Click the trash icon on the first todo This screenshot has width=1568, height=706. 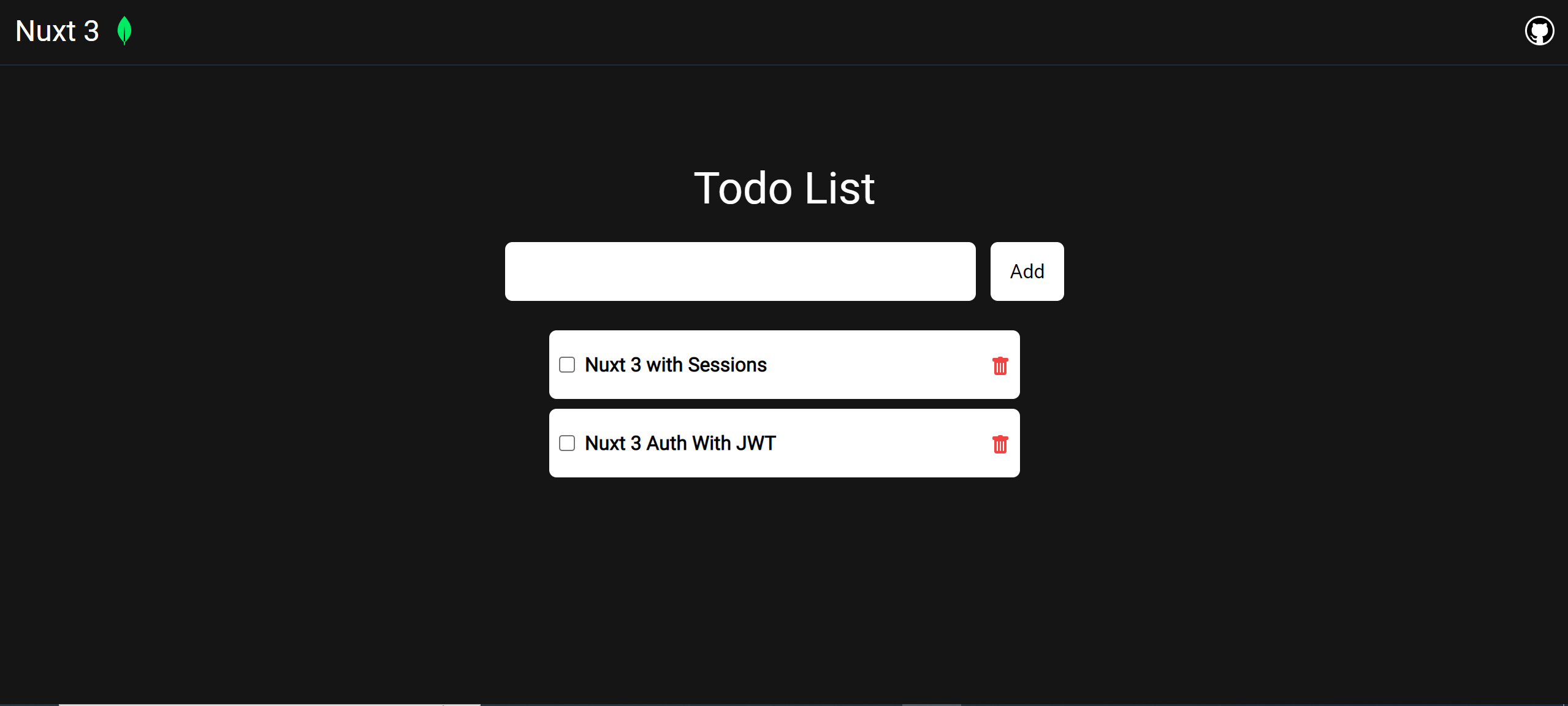pos(1000,365)
